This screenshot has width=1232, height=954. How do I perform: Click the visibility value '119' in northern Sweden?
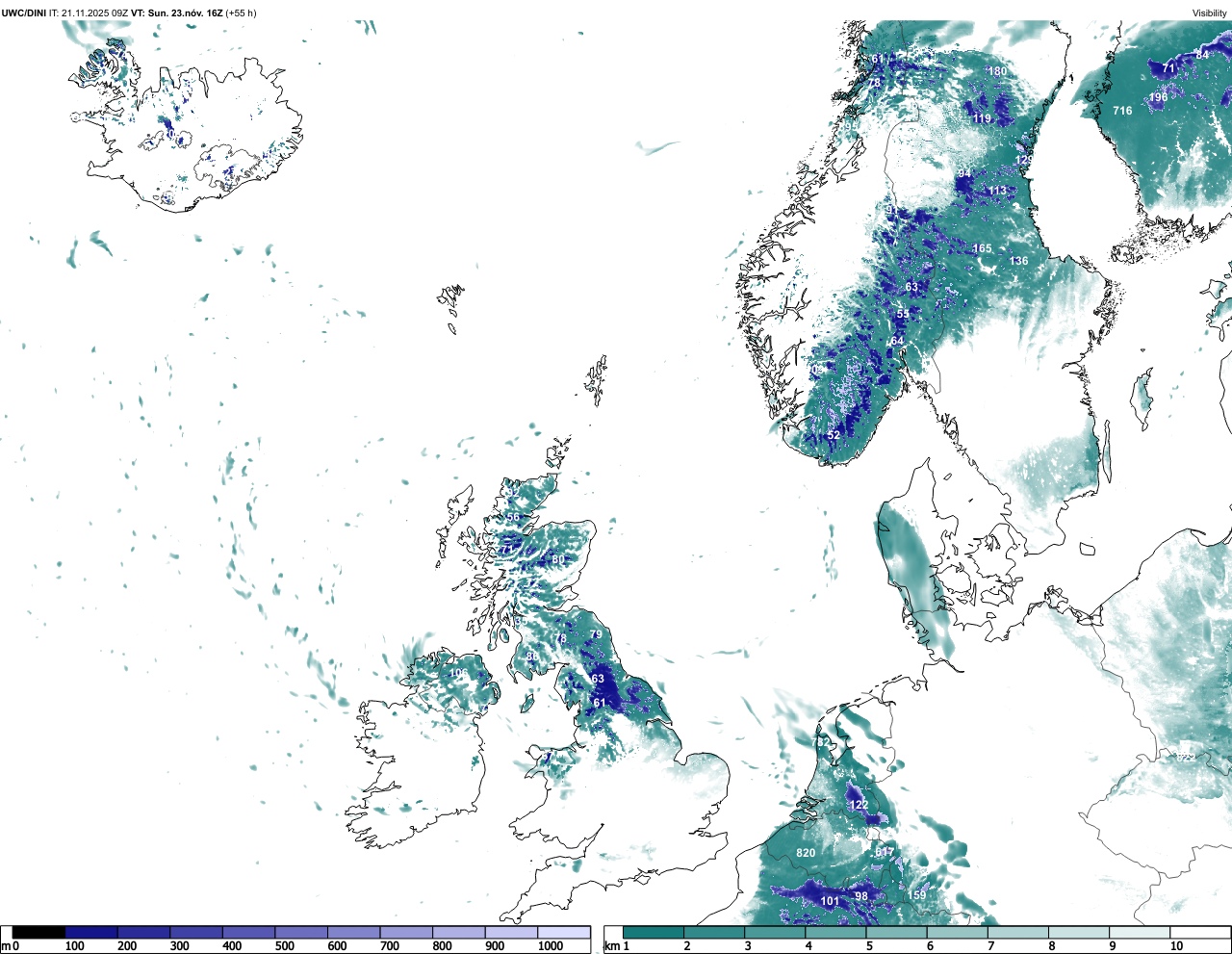coord(982,118)
